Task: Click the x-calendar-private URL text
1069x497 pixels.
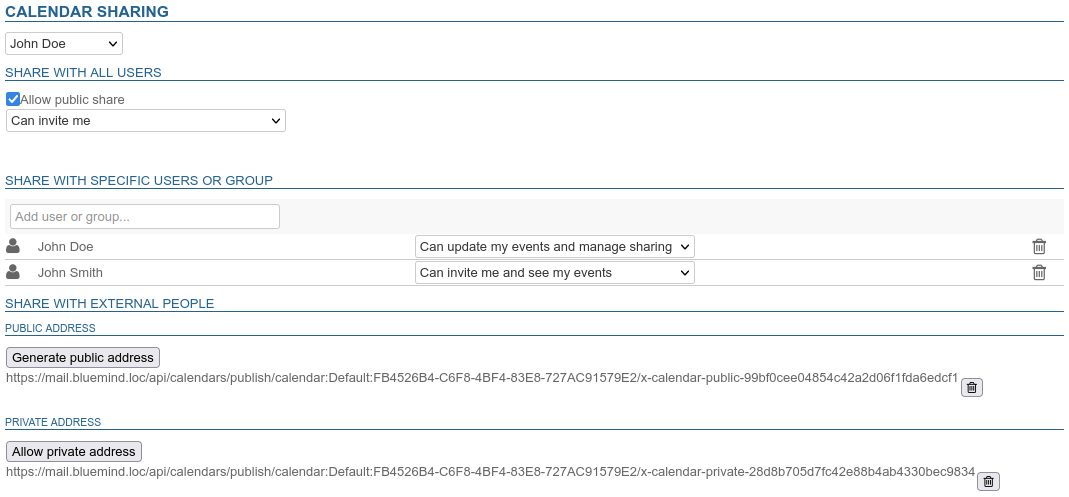Action: click(489, 472)
